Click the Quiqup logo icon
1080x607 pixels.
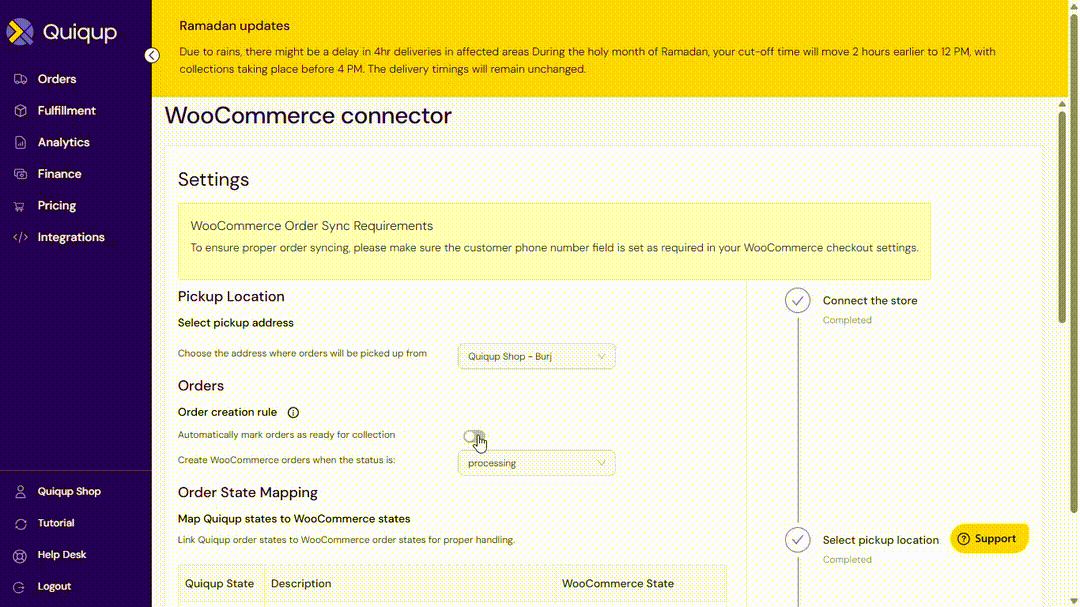coord(20,32)
